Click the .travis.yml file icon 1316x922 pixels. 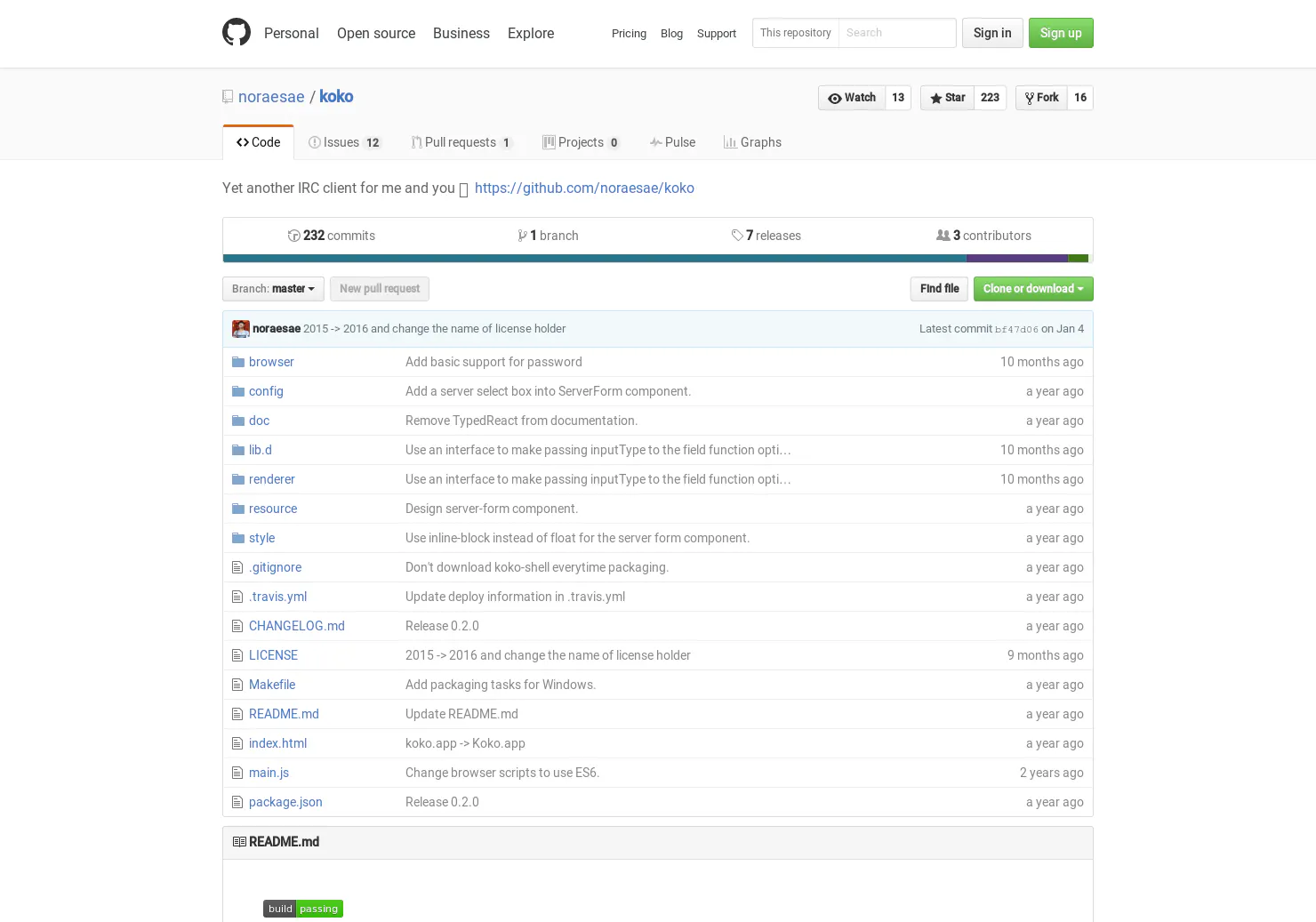[x=237, y=597]
